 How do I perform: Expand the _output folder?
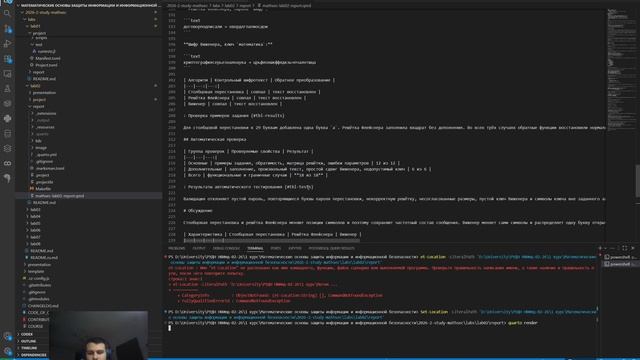[42, 120]
